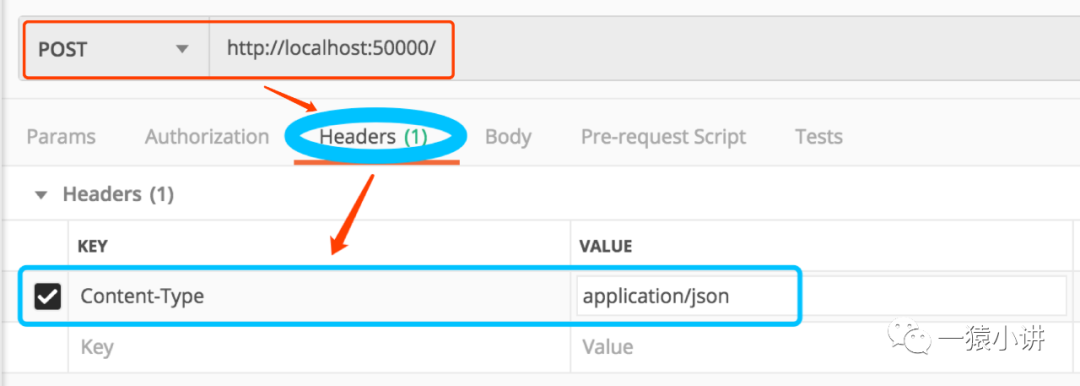Select the Headers (1) tab
Screen dimensions: 1080x386
(x=374, y=136)
